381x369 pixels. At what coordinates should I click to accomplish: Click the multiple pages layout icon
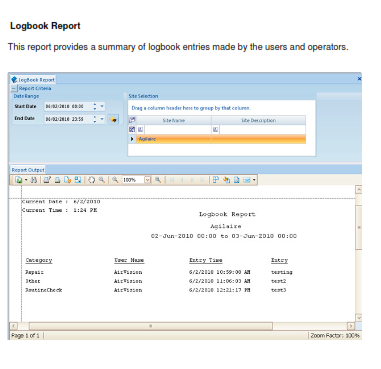coord(216,180)
